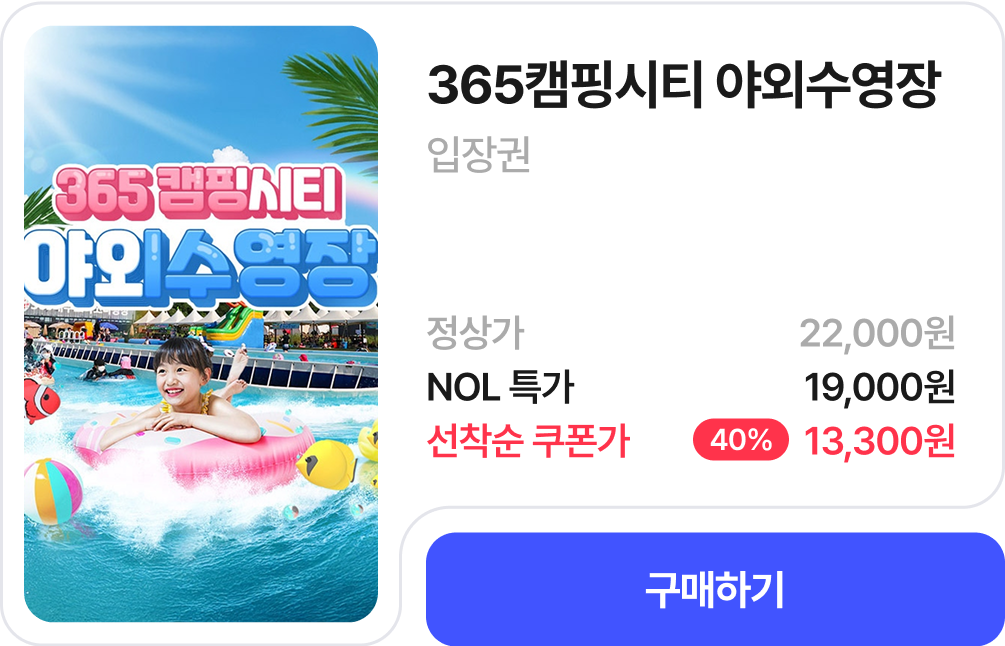This screenshot has width=1005, height=646.
Task: Click the 13,300원 coupon price
Action: (879, 441)
